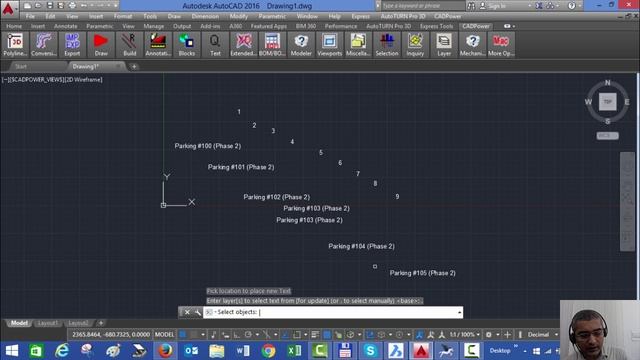Toggle polar tracking in status bar
Viewport: 640px width, 360px height.
coord(248,335)
